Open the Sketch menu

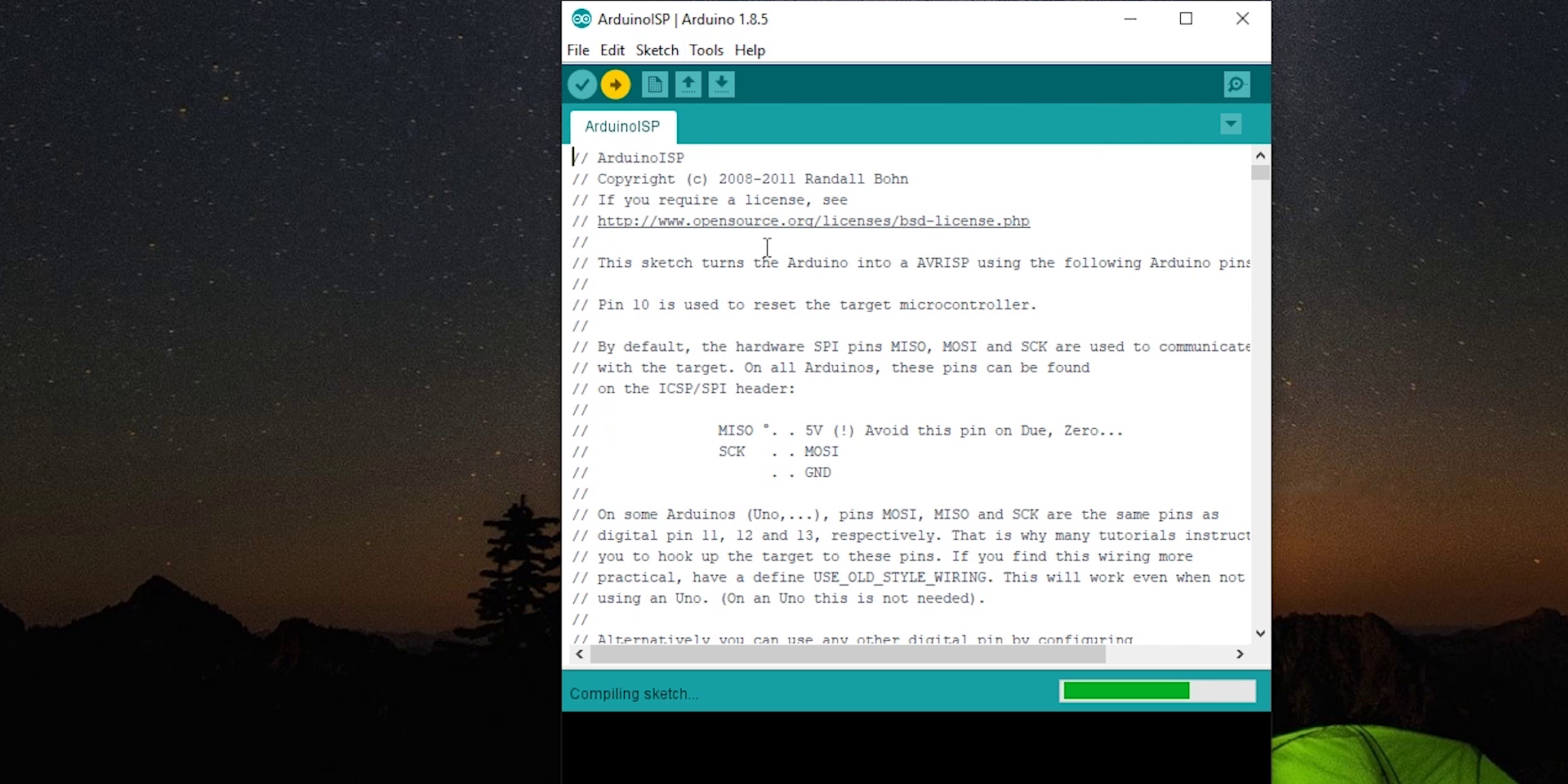click(x=657, y=50)
